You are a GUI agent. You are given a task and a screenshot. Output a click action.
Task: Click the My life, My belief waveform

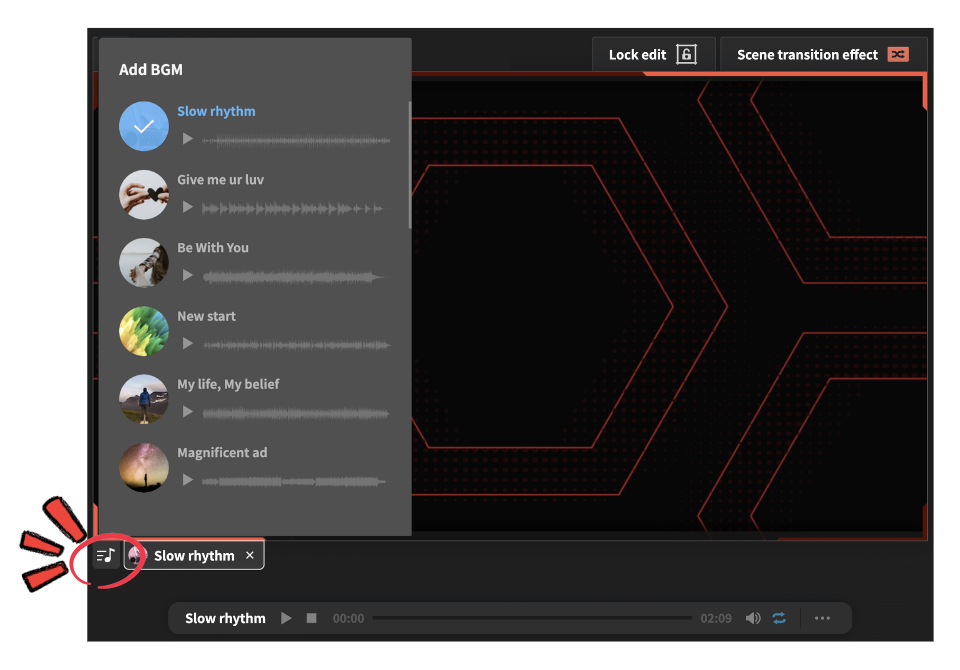(296, 414)
